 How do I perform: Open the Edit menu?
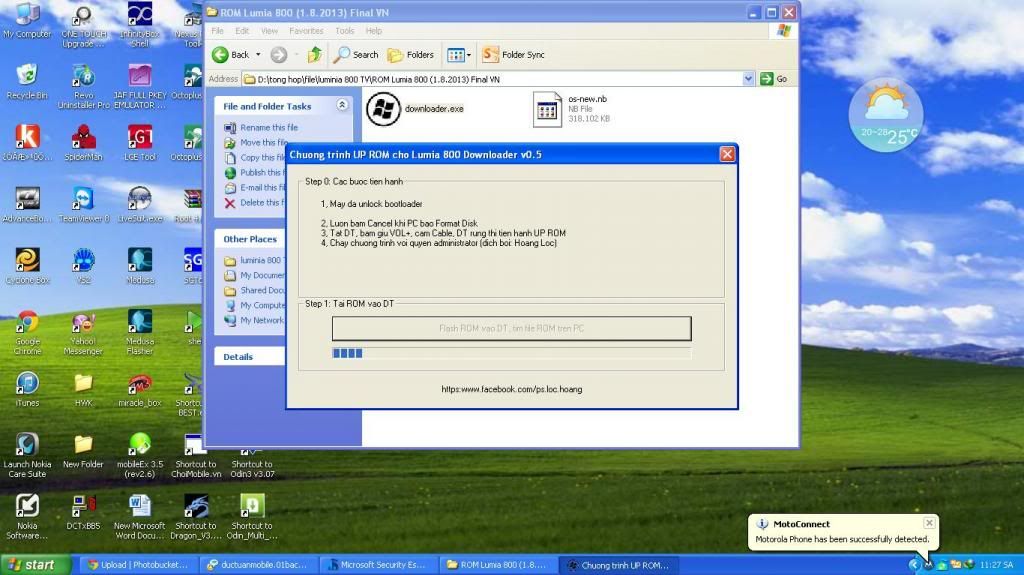tap(242, 31)
